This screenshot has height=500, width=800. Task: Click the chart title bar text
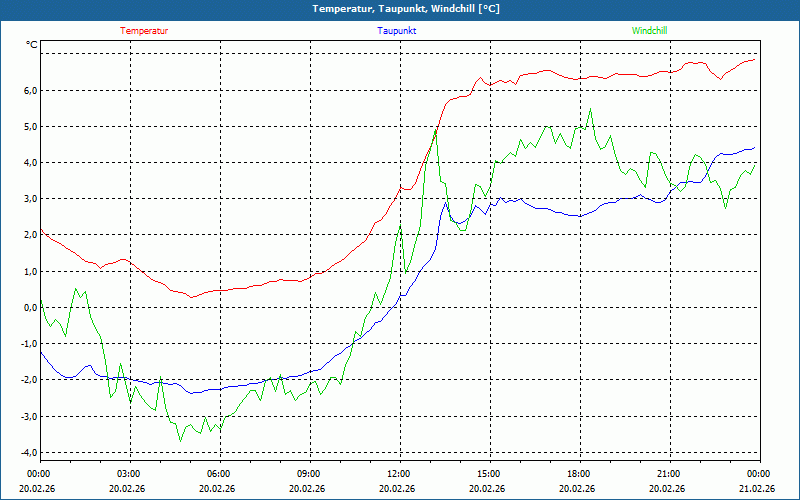point(406,9)
